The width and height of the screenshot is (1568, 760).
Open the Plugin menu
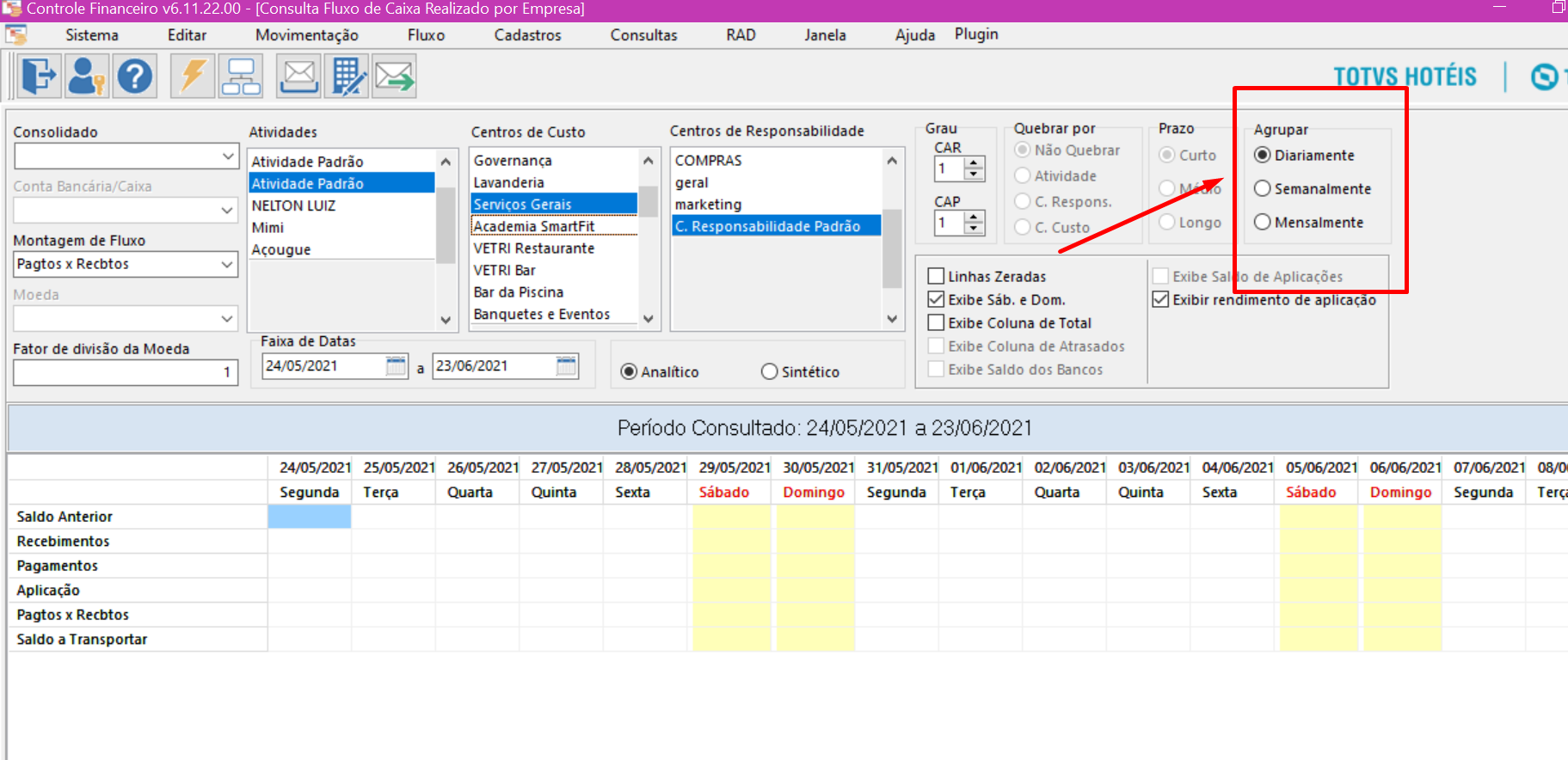(x=976, y=34)
